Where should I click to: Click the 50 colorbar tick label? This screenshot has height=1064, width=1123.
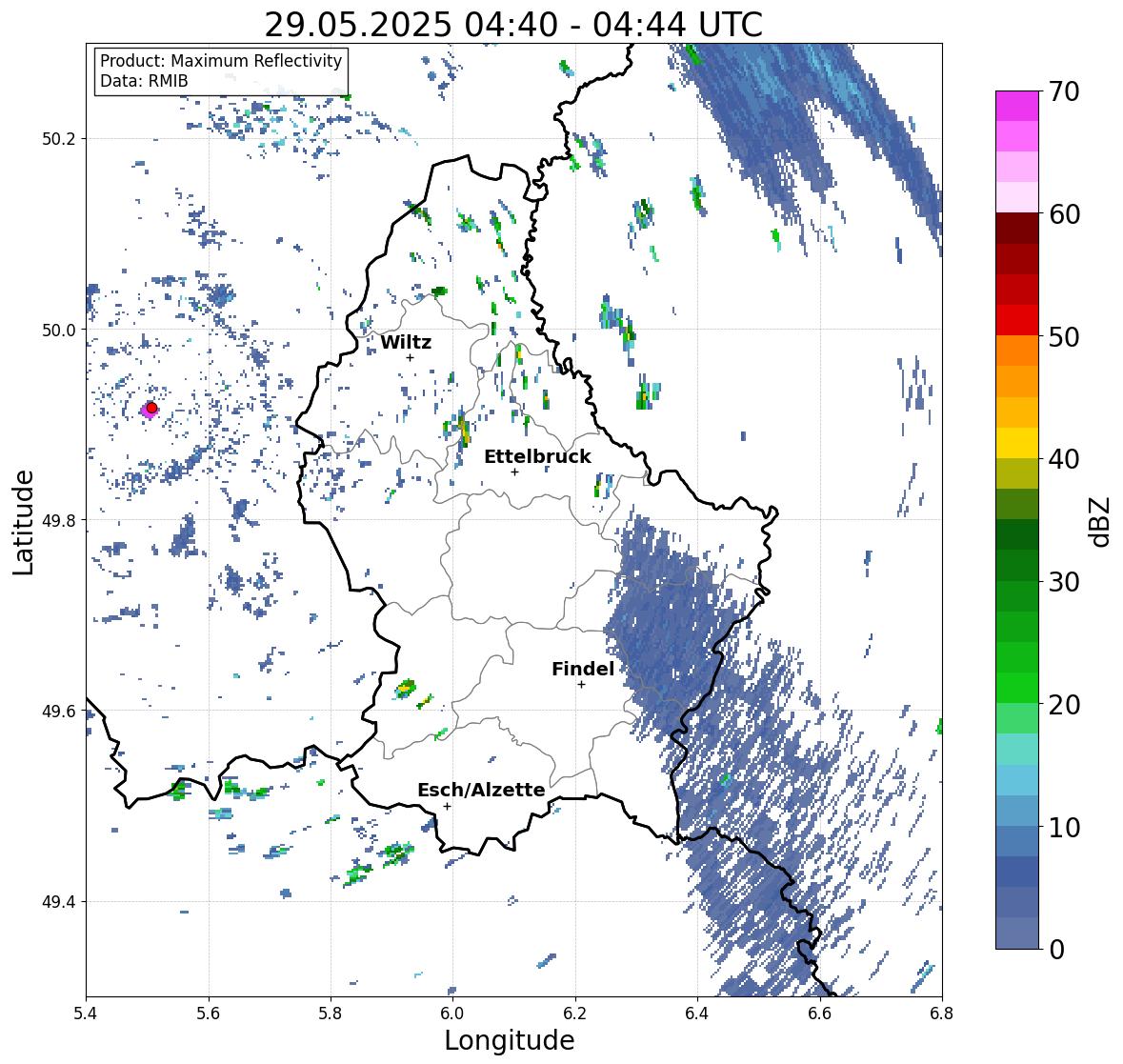1064,336
